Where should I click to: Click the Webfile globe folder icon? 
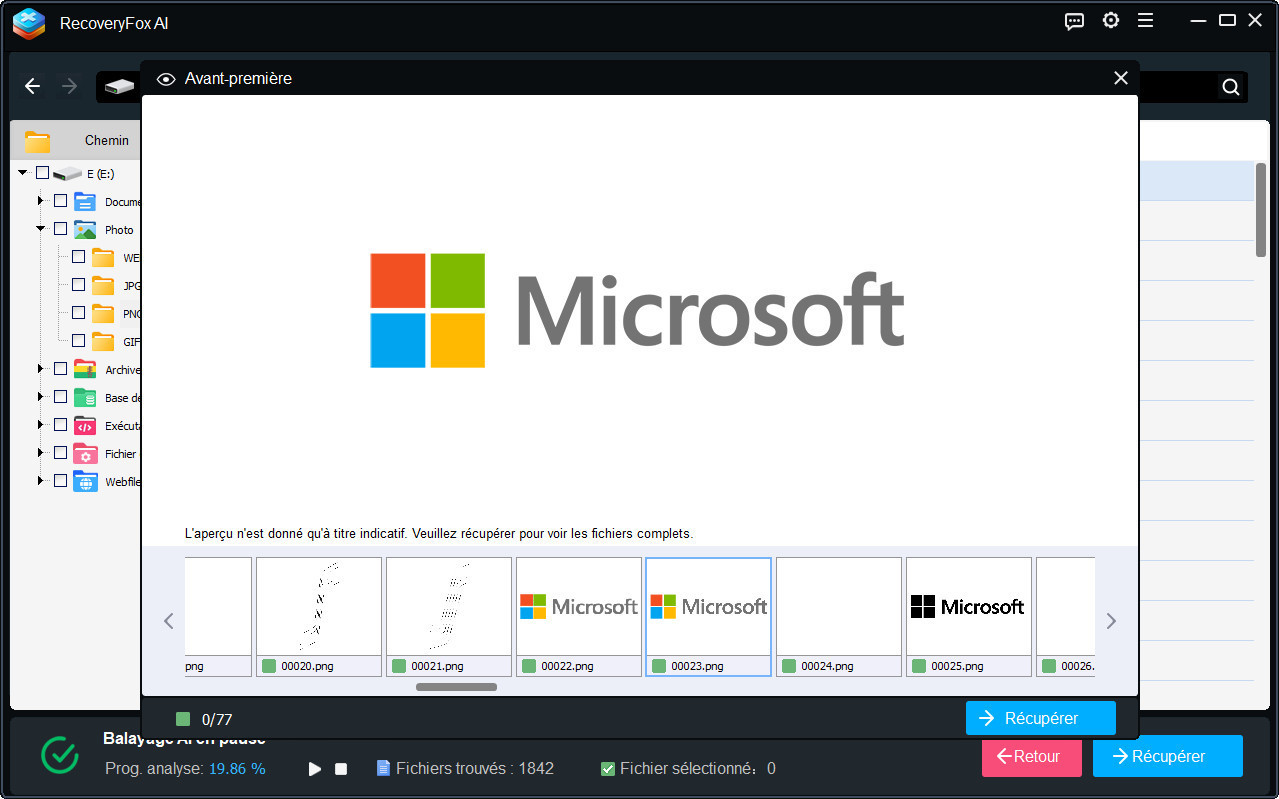point(85,481)
